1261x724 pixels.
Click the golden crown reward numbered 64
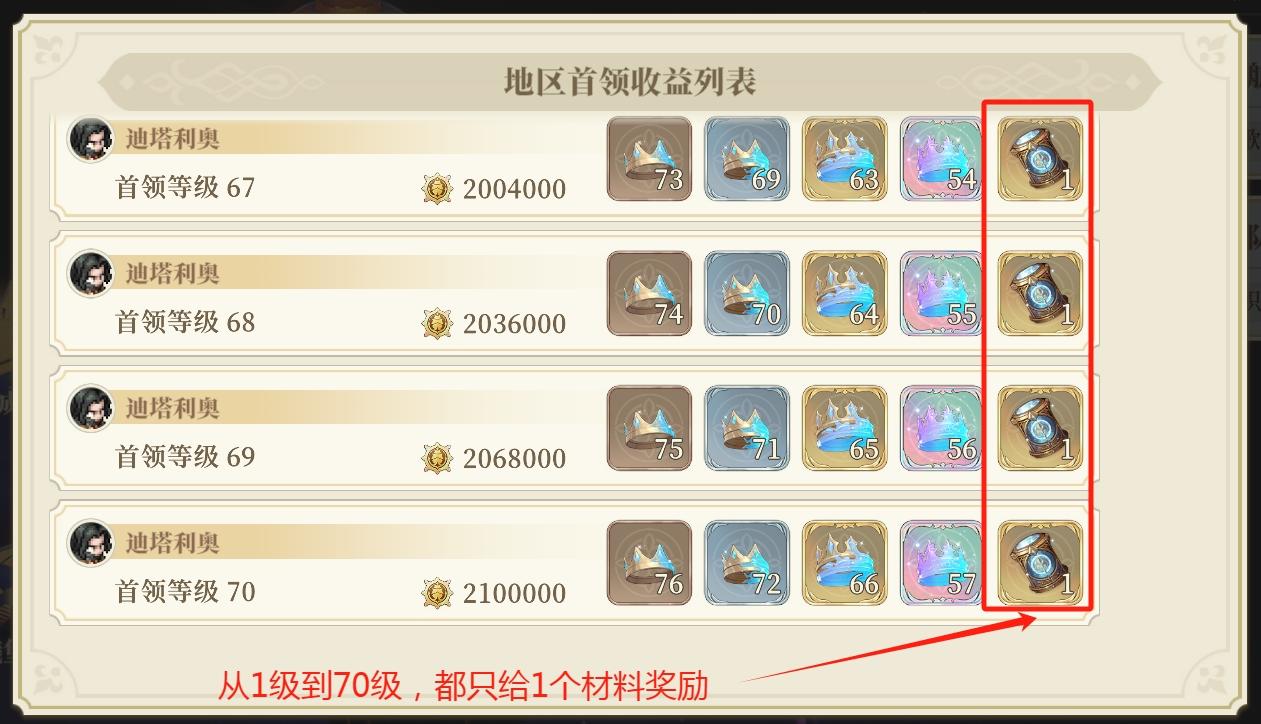pyautogui.click(x=844, y=293)
